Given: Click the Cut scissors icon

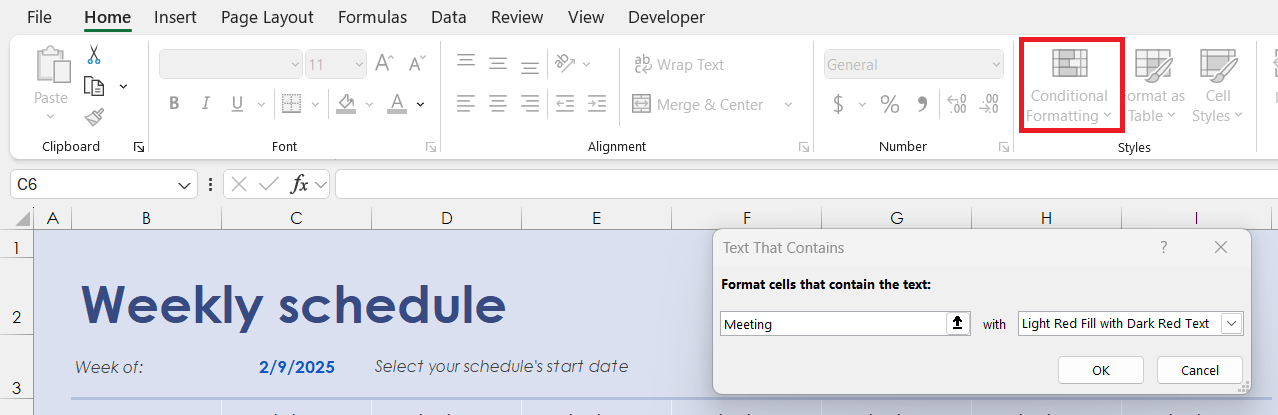Looking at the screenshot, I should [94, 55].
